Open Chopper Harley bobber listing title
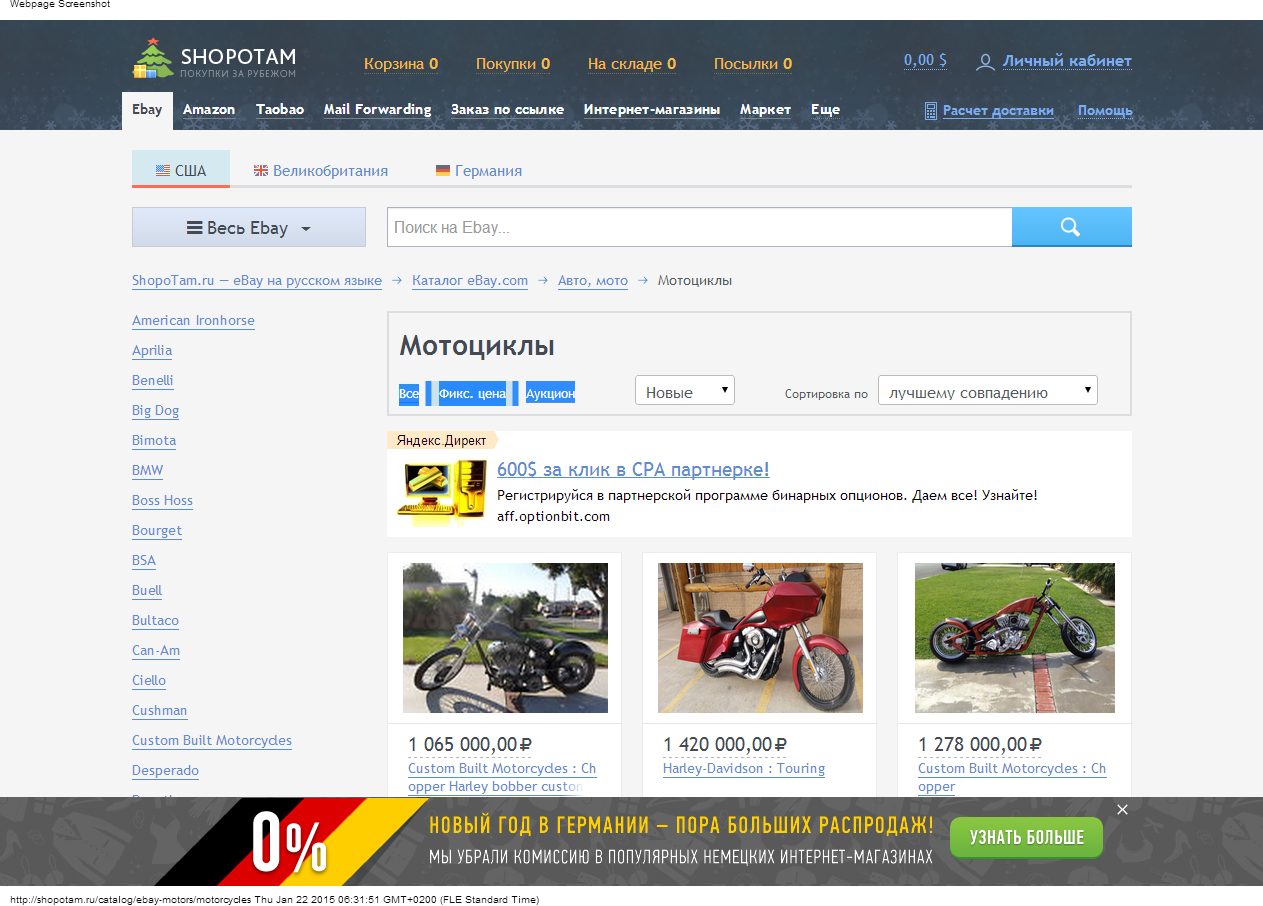 pyautogui.click(x=502, y=778)
